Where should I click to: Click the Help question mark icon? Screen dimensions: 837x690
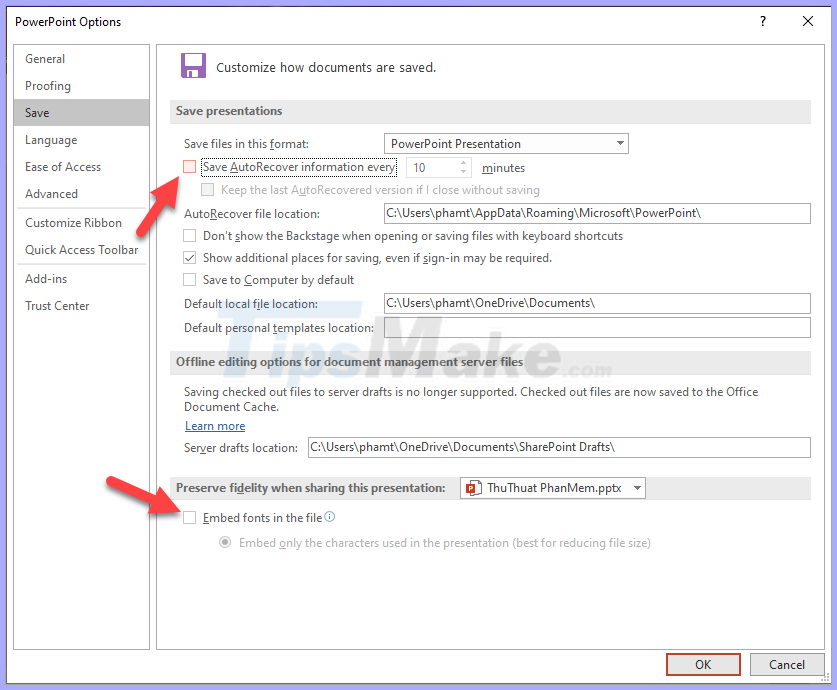(x=762, y=21)
